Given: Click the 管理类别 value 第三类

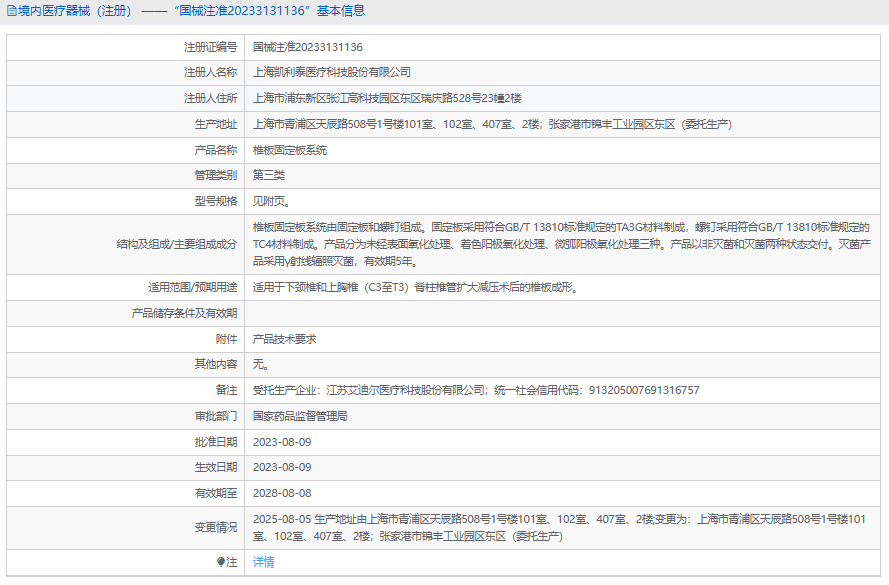Looking at the screenshot, I should pyautogui.click(x=269, y=175).
